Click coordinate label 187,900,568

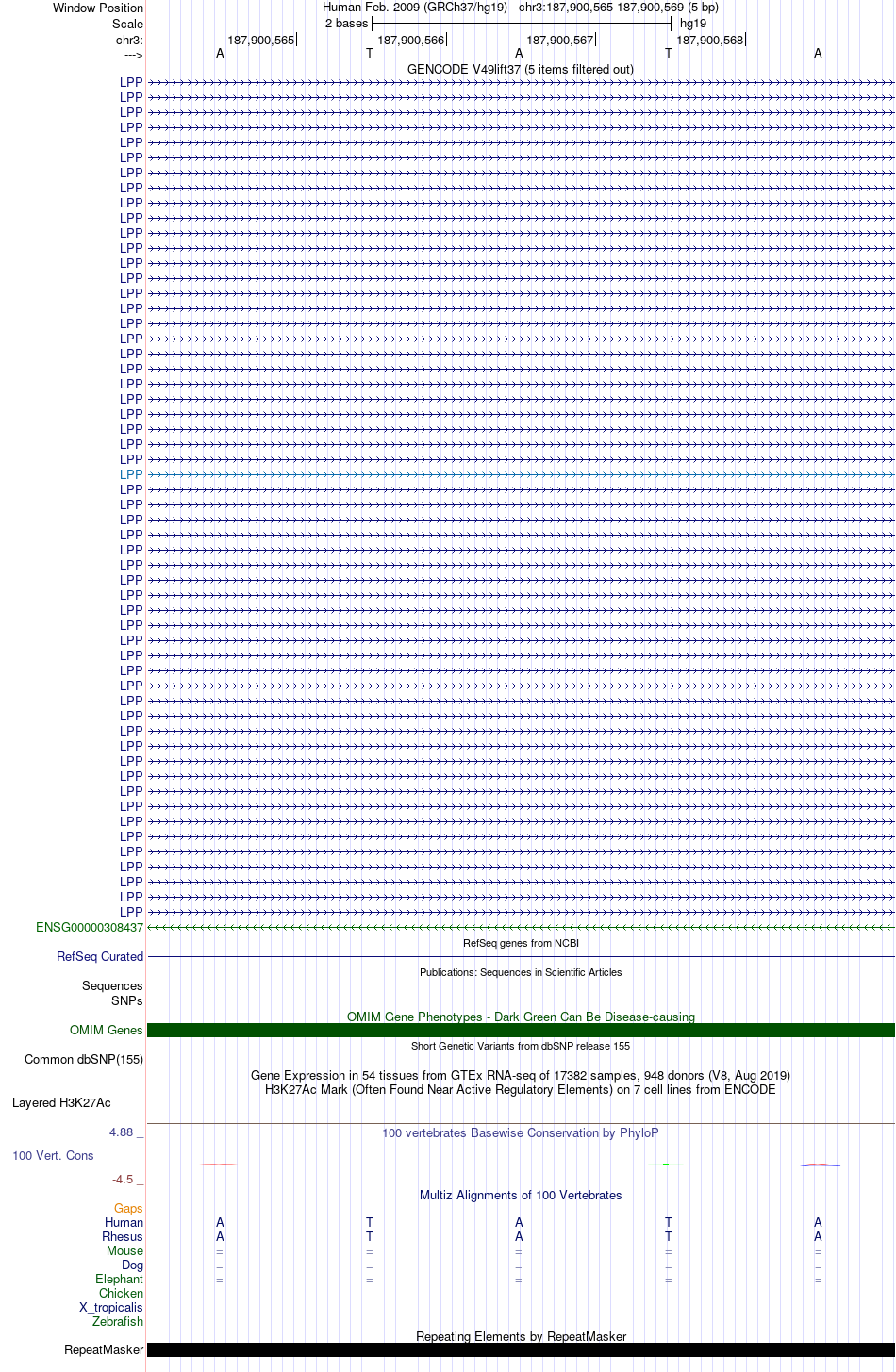tap(710, 40)
